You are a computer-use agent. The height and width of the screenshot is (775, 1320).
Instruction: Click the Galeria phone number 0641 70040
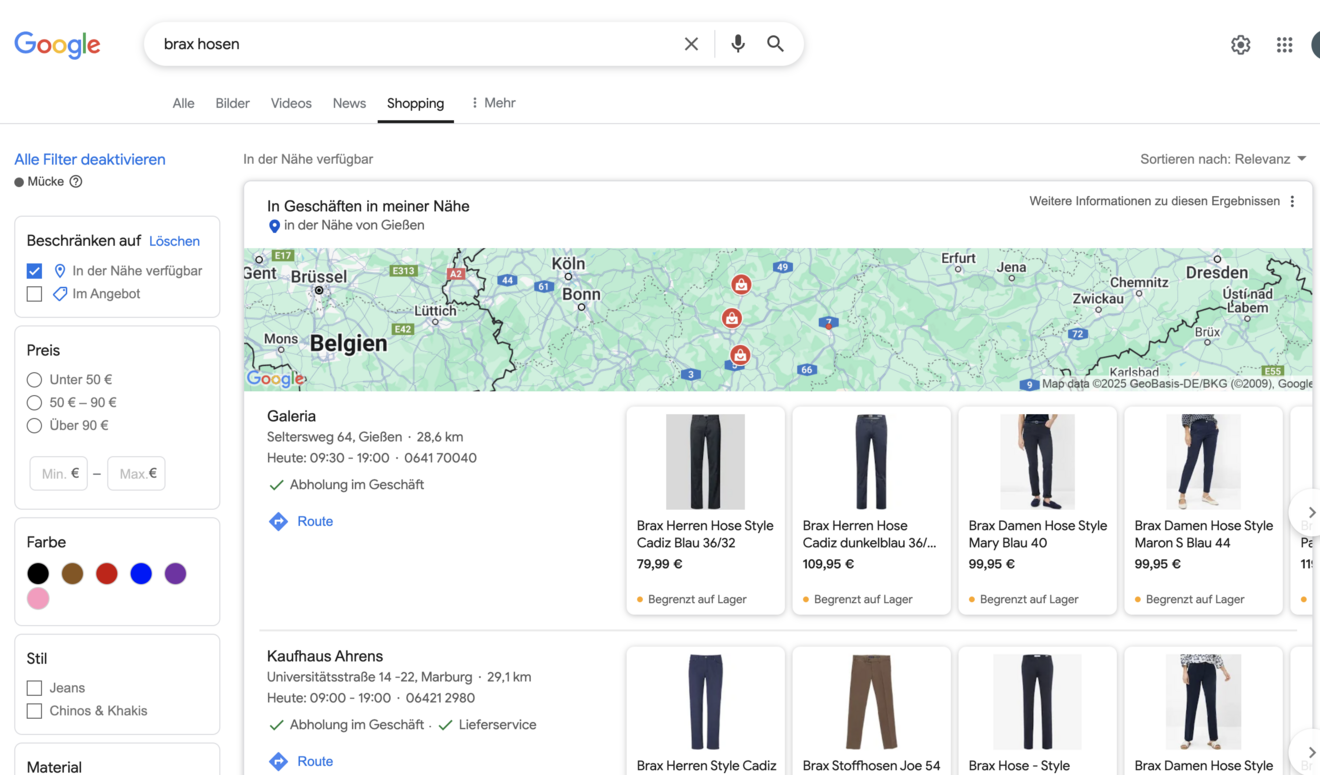coord(441,458)
